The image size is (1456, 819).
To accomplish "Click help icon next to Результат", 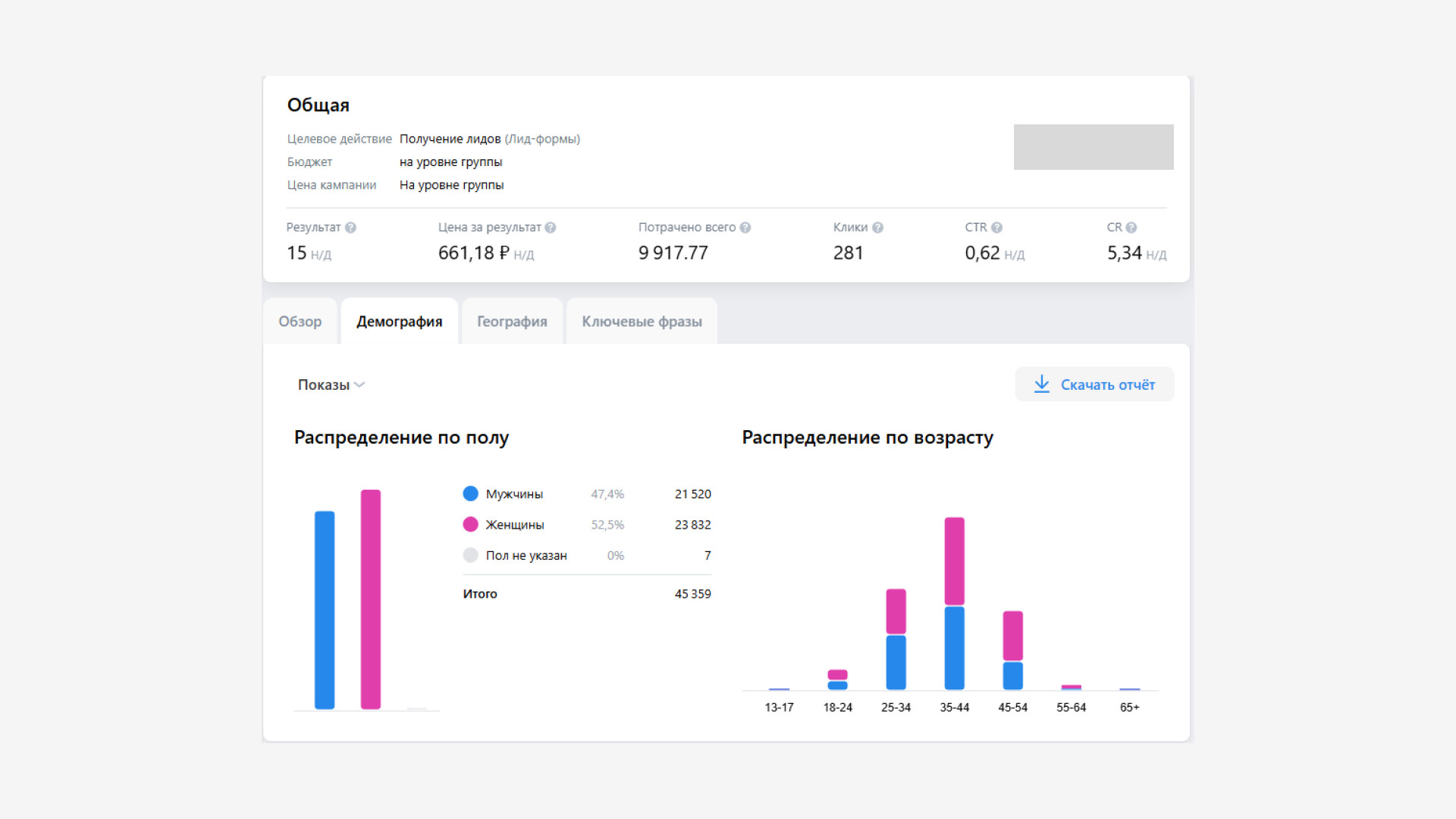I will 350,227.
